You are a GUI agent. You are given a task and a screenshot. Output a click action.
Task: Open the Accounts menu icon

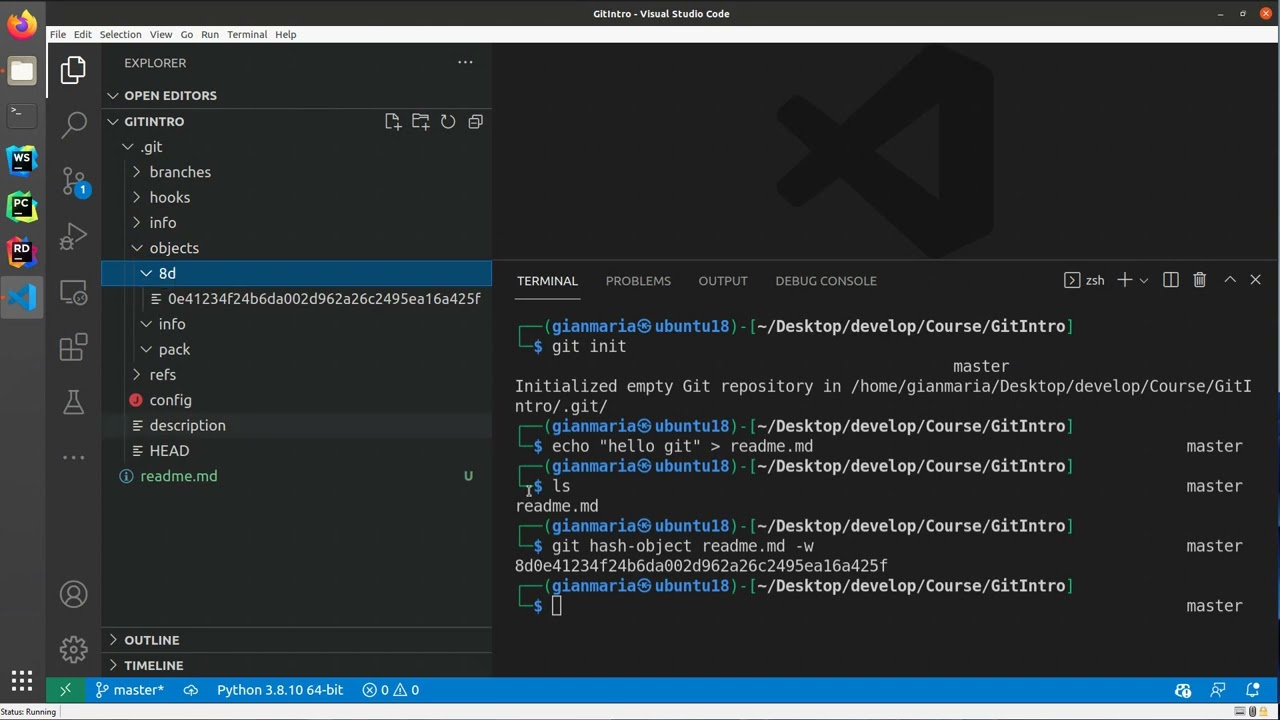click(73, 594)
